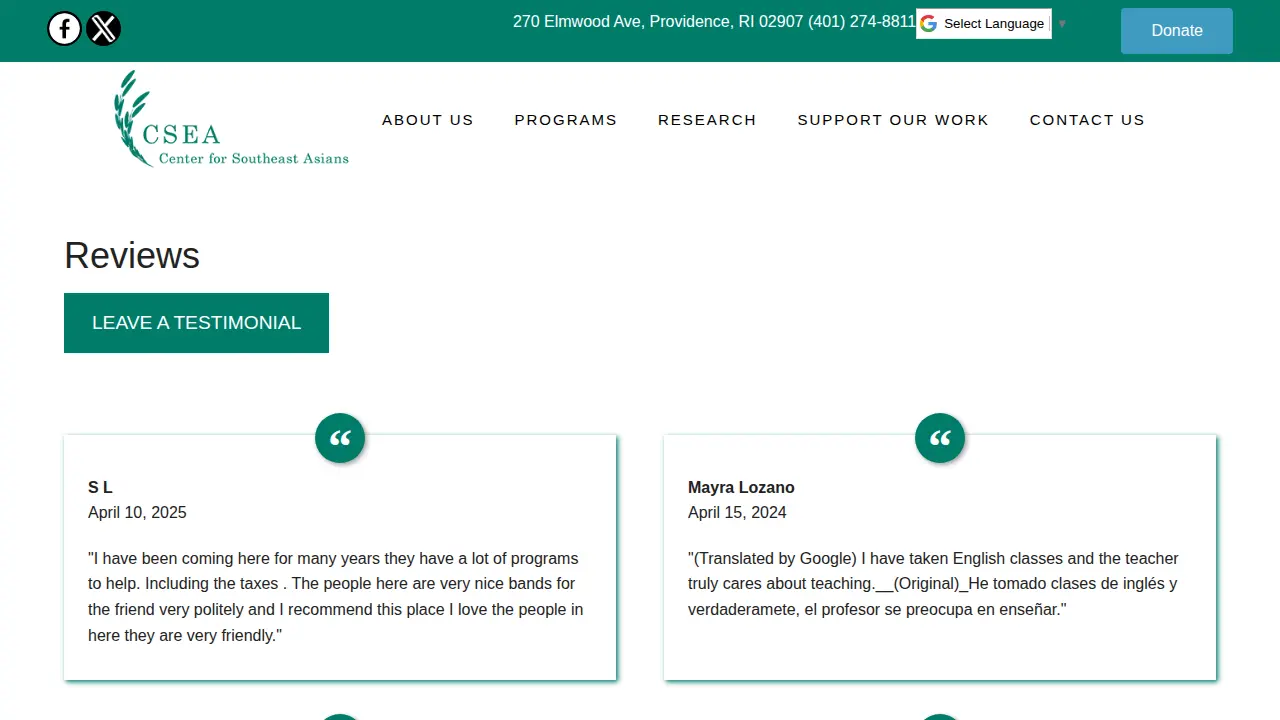Click the Reviews page heading
Screen dimensions: 1280x720
pyautogui.click(x=132, y=256)
